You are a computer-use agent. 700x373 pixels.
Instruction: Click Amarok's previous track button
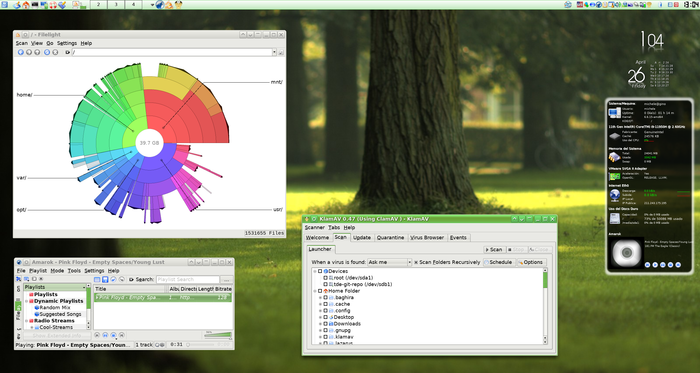click(97, 335)
